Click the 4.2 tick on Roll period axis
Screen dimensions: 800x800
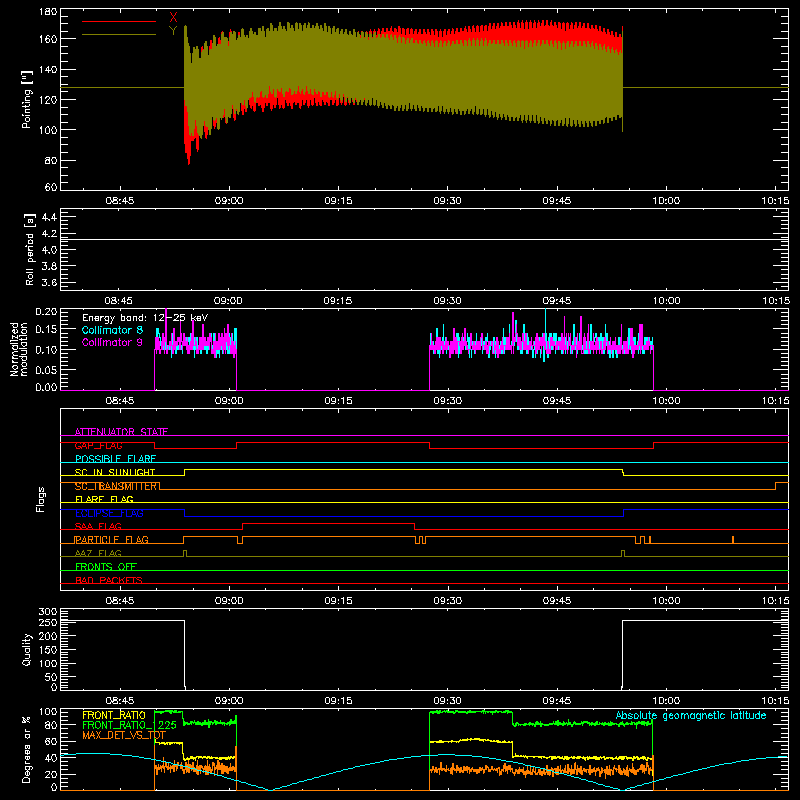tap(49, 234)
